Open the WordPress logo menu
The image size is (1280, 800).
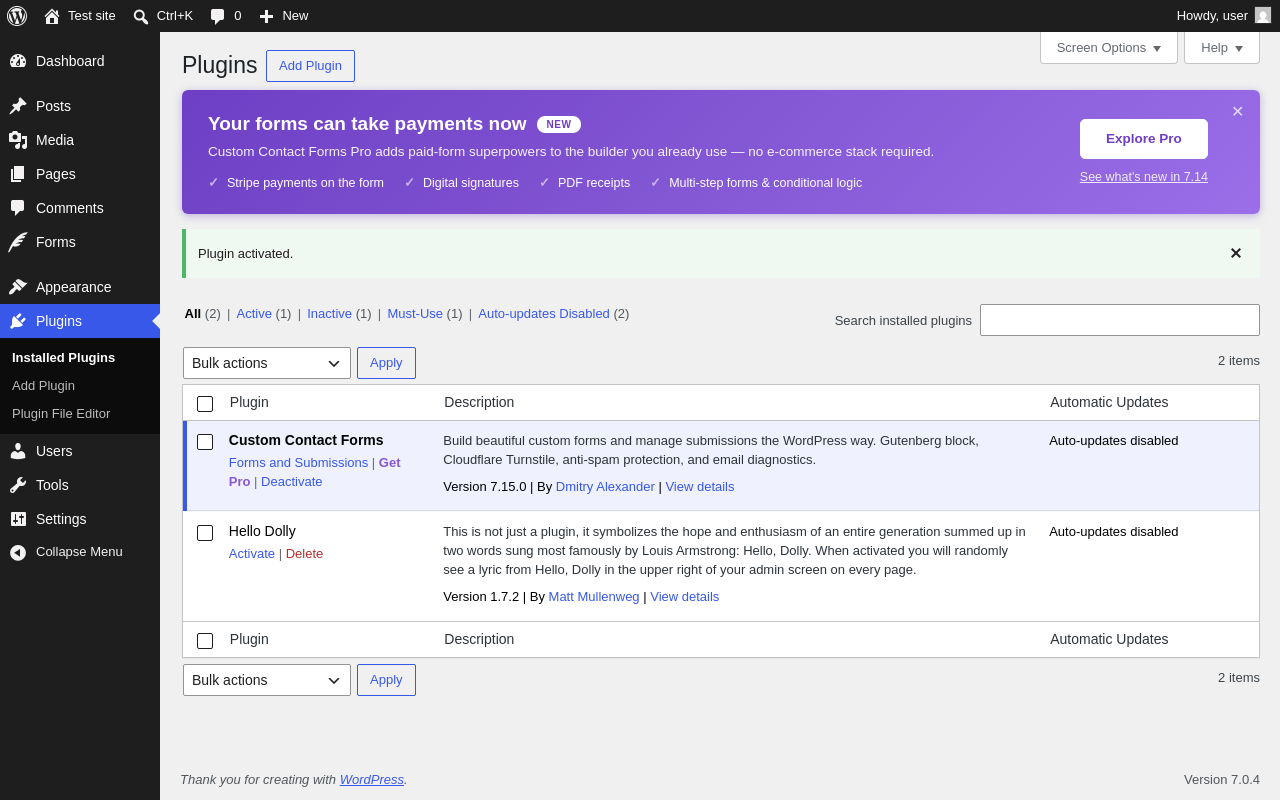tap(17, 16)
